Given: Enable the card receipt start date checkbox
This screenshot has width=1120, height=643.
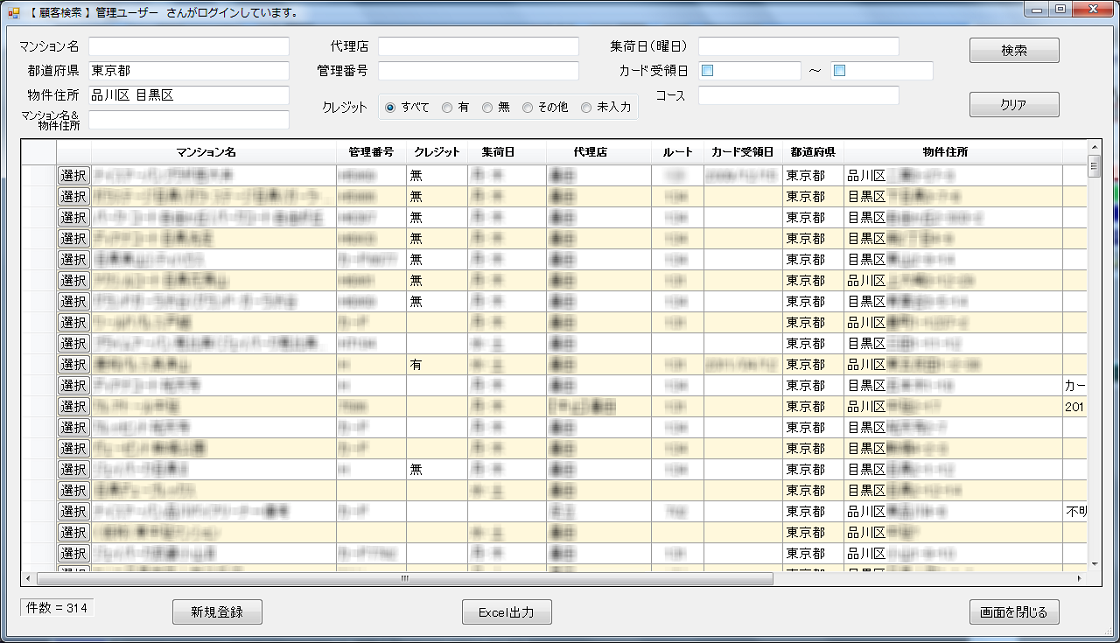Looking at the screenshot, I should 707,71.
